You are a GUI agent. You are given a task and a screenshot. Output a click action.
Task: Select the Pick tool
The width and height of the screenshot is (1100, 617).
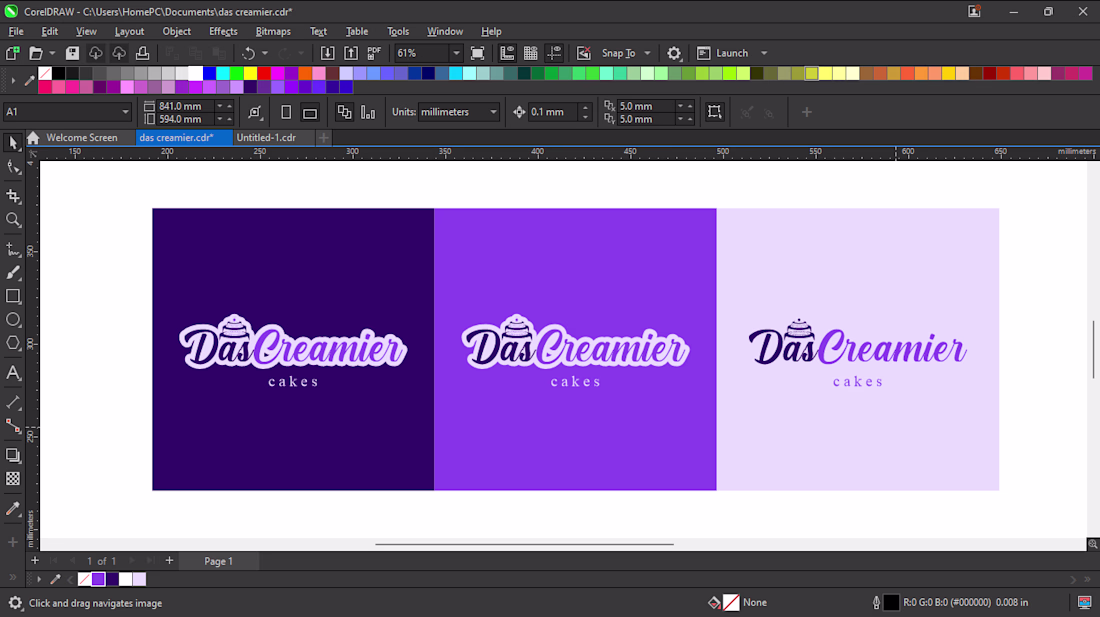click(13, 142)
